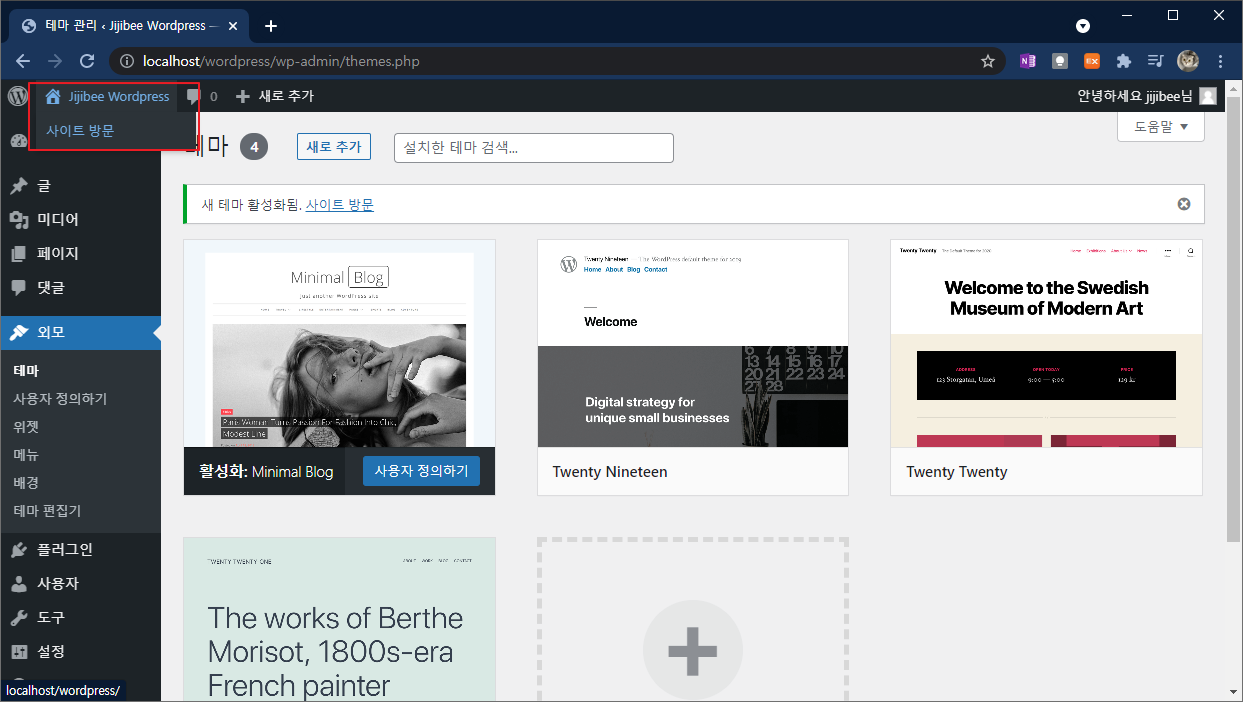Open 안녕하세요 jijibee님 account menu
This screenshot has width=1243, height=702.
click(x=1146, y=96)
